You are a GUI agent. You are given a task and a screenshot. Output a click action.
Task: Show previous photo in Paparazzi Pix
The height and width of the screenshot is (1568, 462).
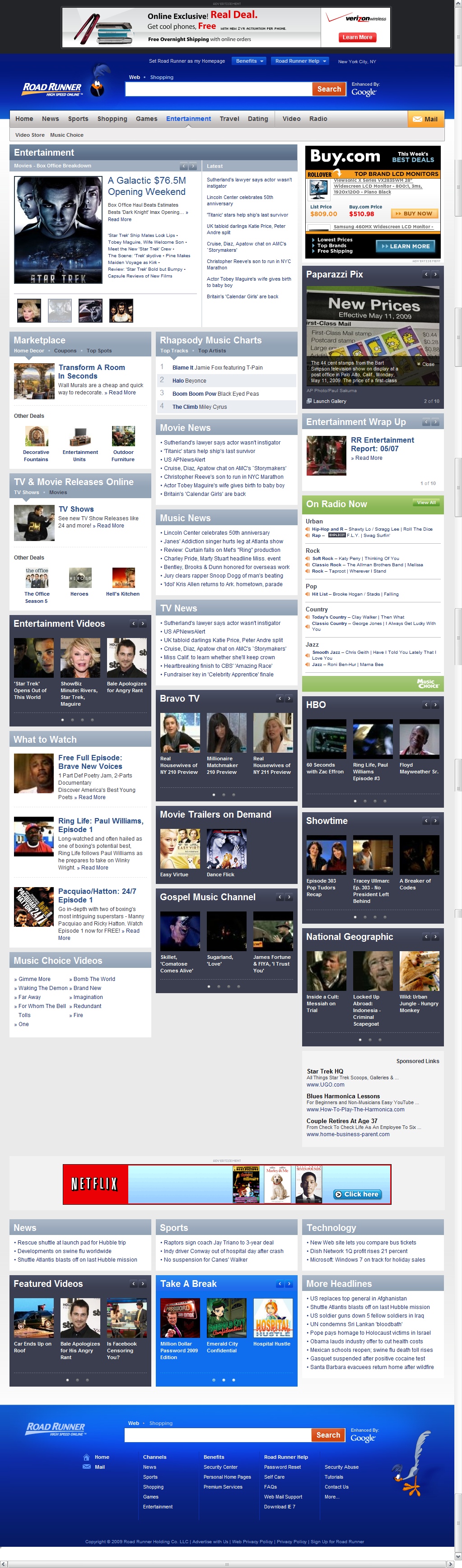tap(426, 274)
